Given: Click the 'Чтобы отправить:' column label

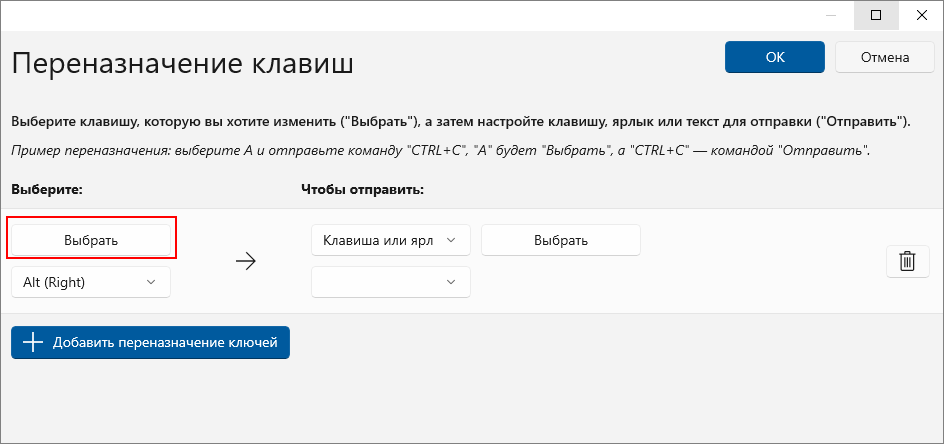Looking at the screenshot, I should point(363,189).
